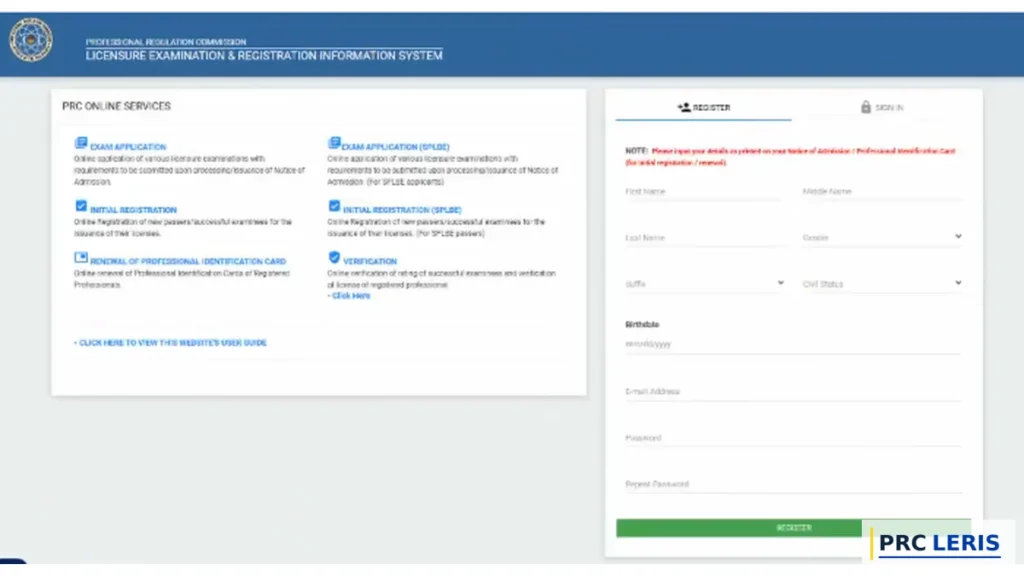The width and height of the screenshot is (1024, 576).
Task: Open the Gender dropdown
Action: pos(882,238)
